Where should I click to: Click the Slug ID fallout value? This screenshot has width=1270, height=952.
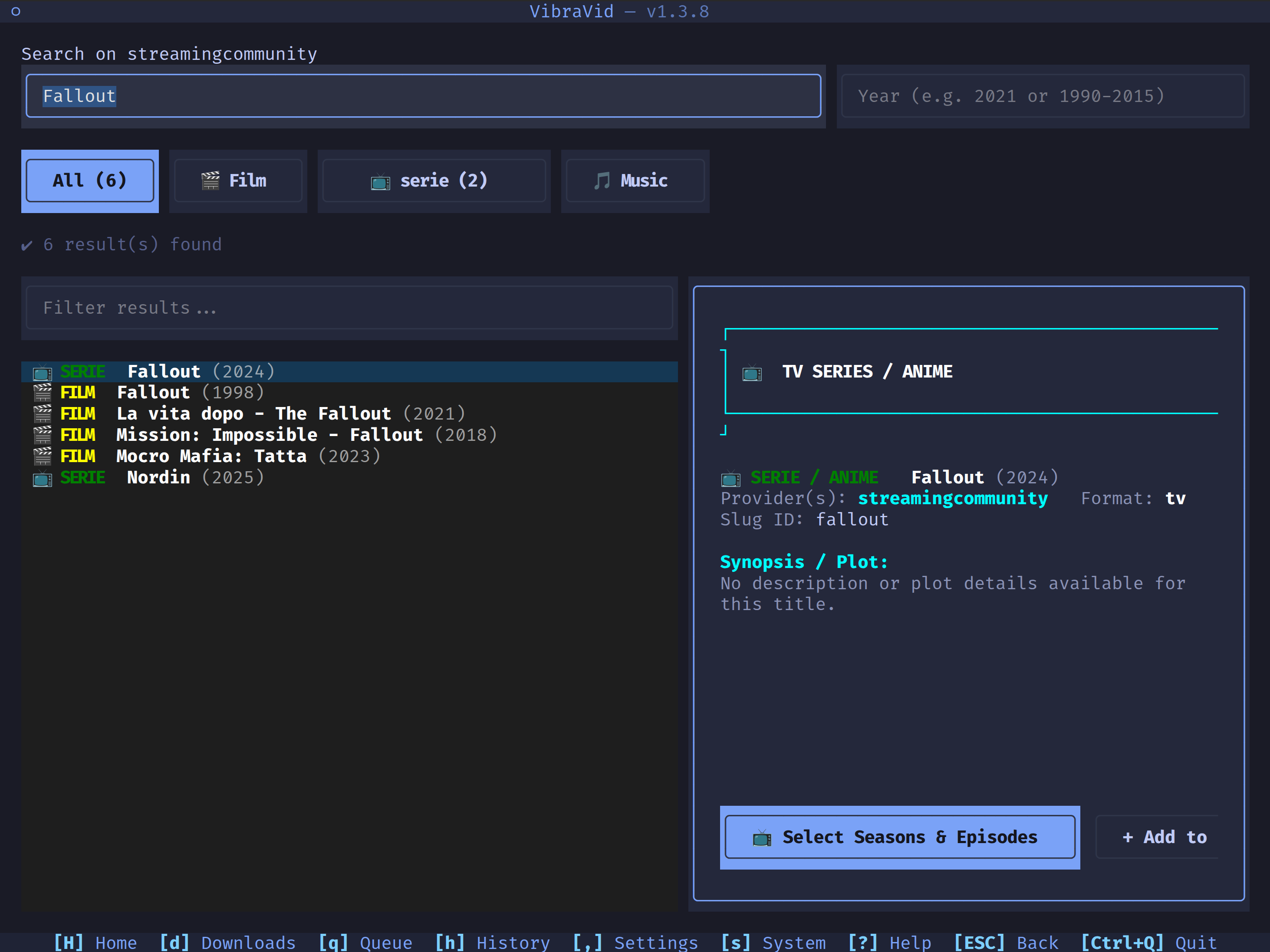(x=852, y=519)
